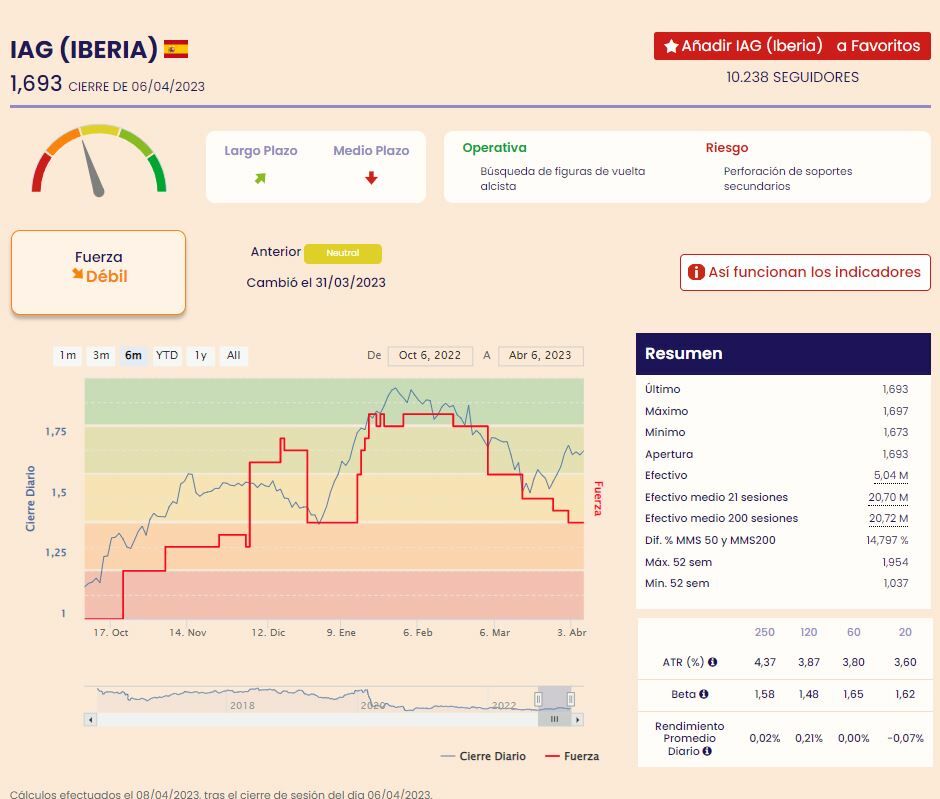Click the 2018 marker in navigator
The height and width of the screenshot is (799, 940).
(242, 706)
